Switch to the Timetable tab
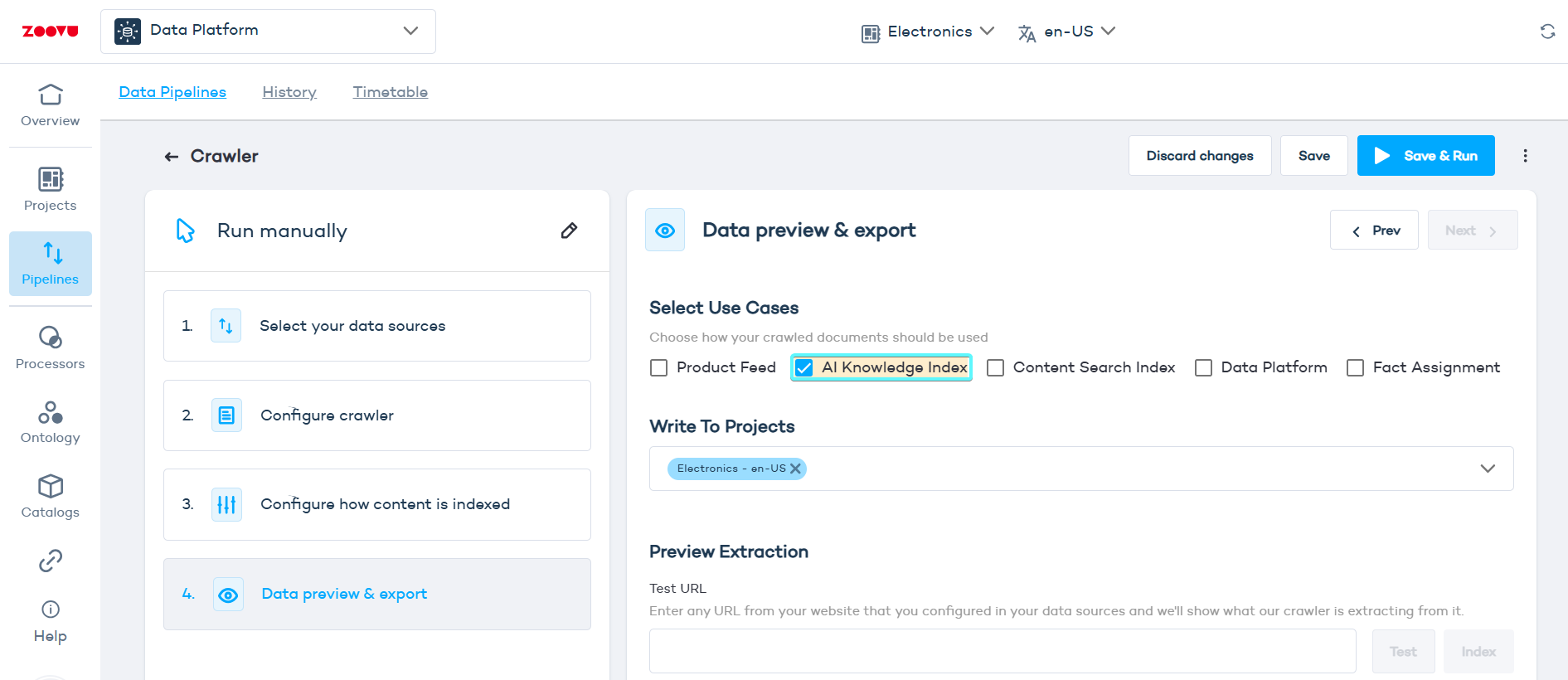Image resolution: width=1568 pixels, height=680 pixels. pyautogui.click(x=391, y=92)
